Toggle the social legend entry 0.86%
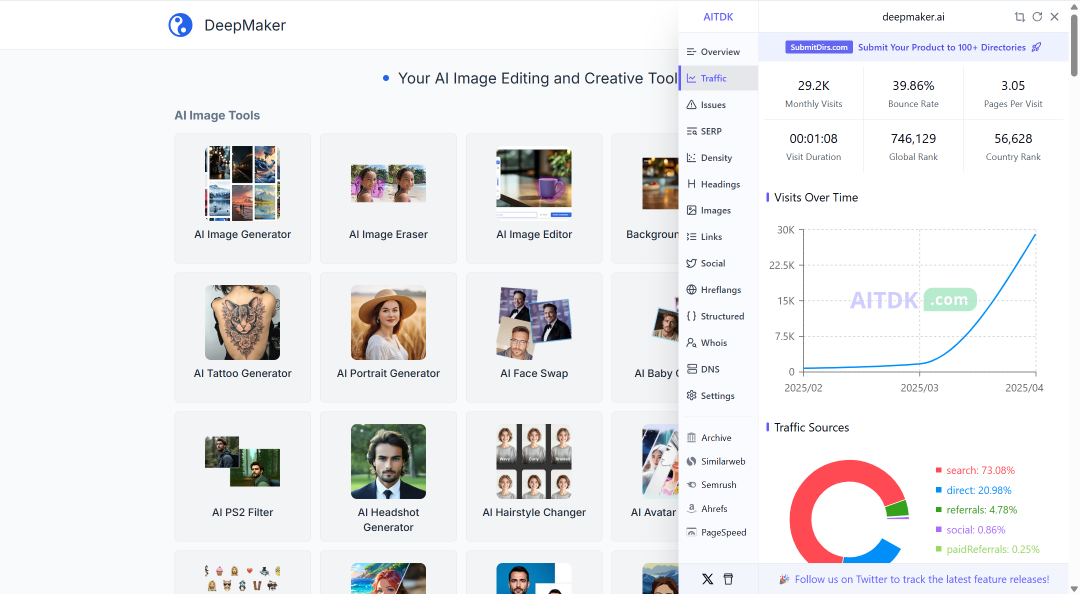 click(x=970, y=530)
